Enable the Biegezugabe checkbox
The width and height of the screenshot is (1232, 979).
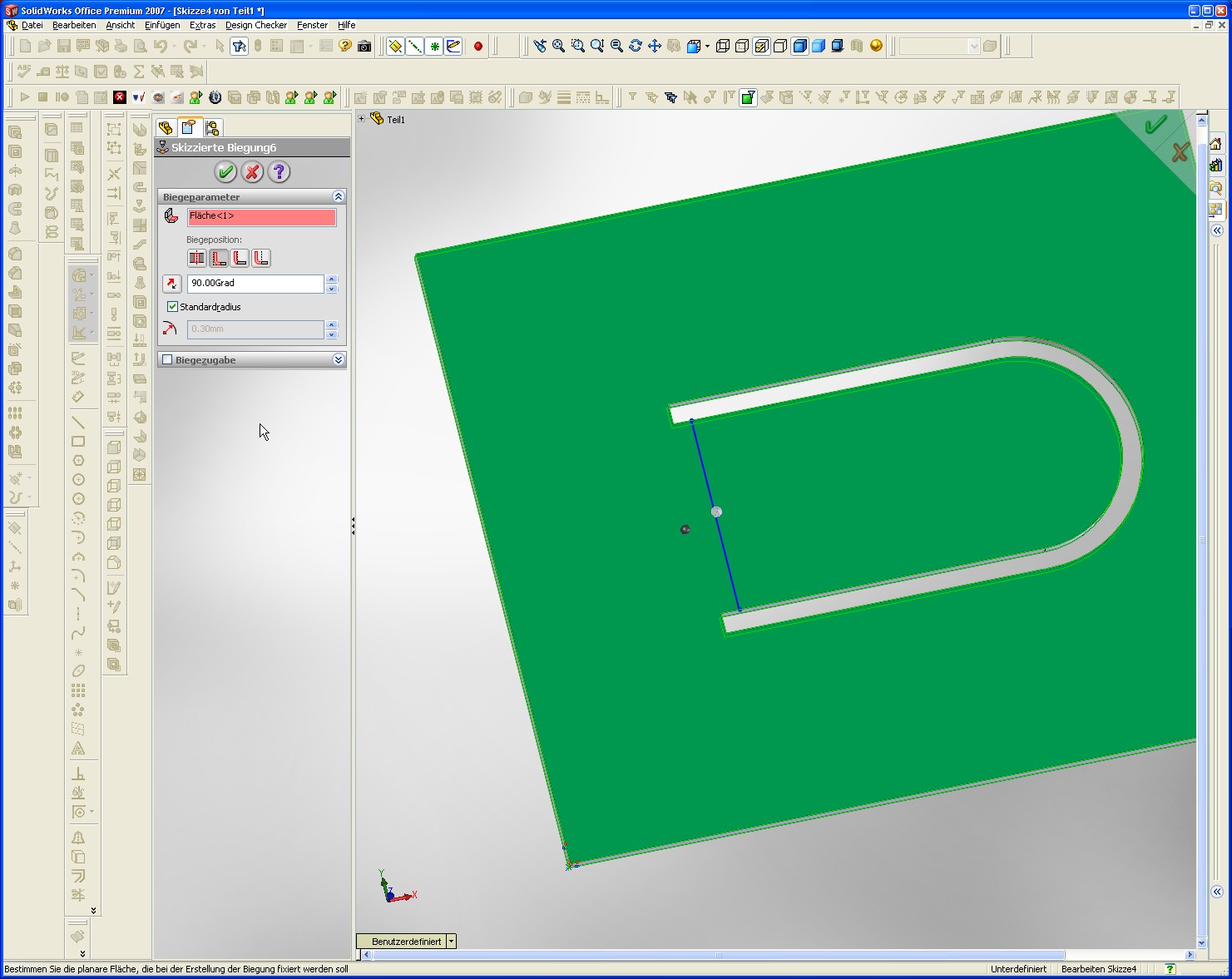[x=167, y=360]
